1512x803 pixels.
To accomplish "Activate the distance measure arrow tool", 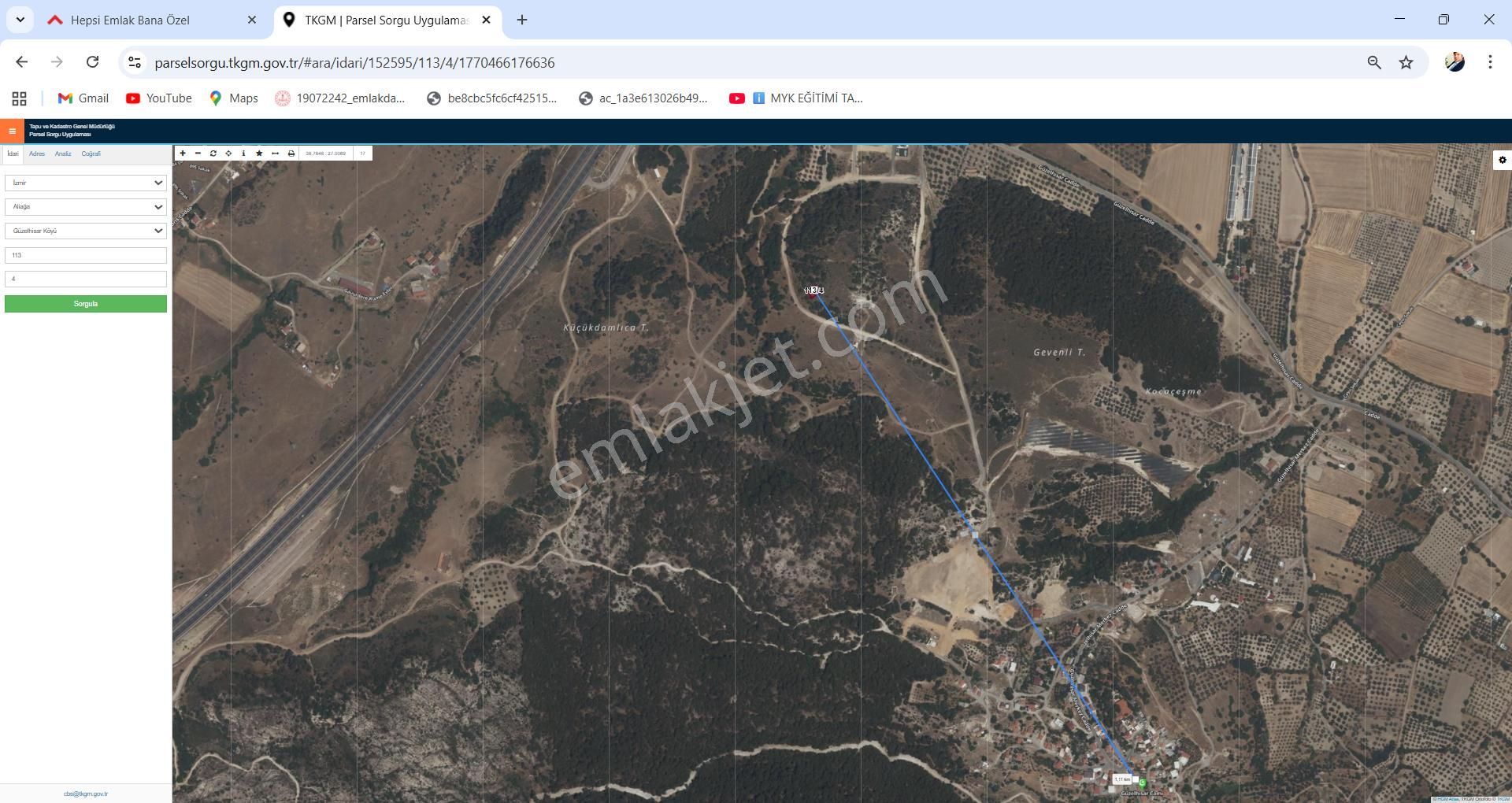I will 275,154.
